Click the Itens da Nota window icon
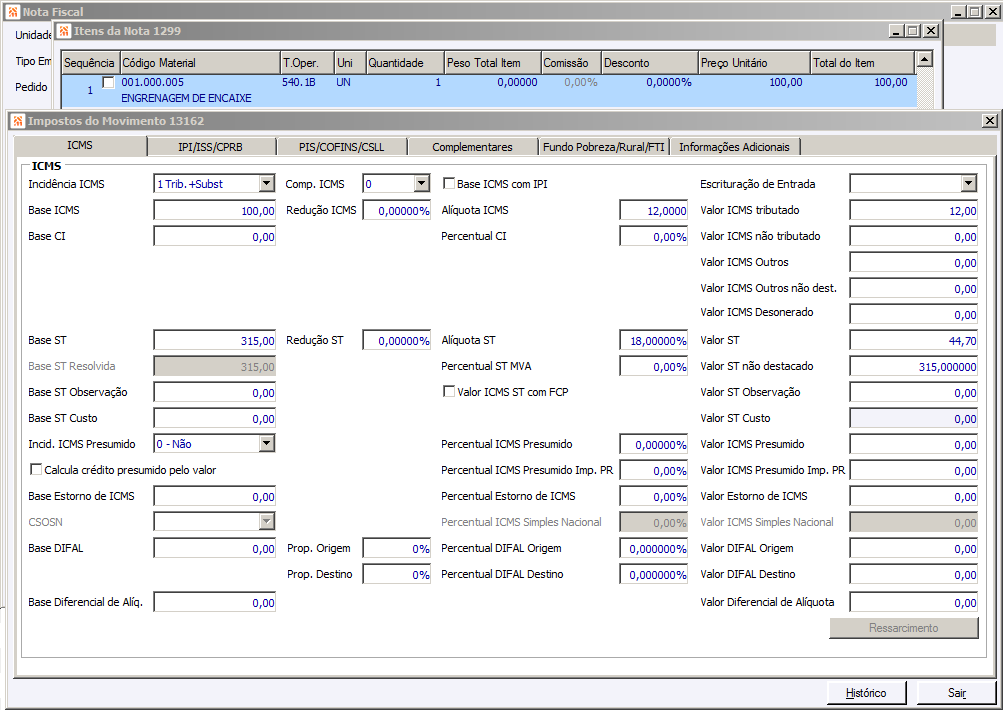The width and height of the screenshot is (1003, 710). click(x=64, y=31)
